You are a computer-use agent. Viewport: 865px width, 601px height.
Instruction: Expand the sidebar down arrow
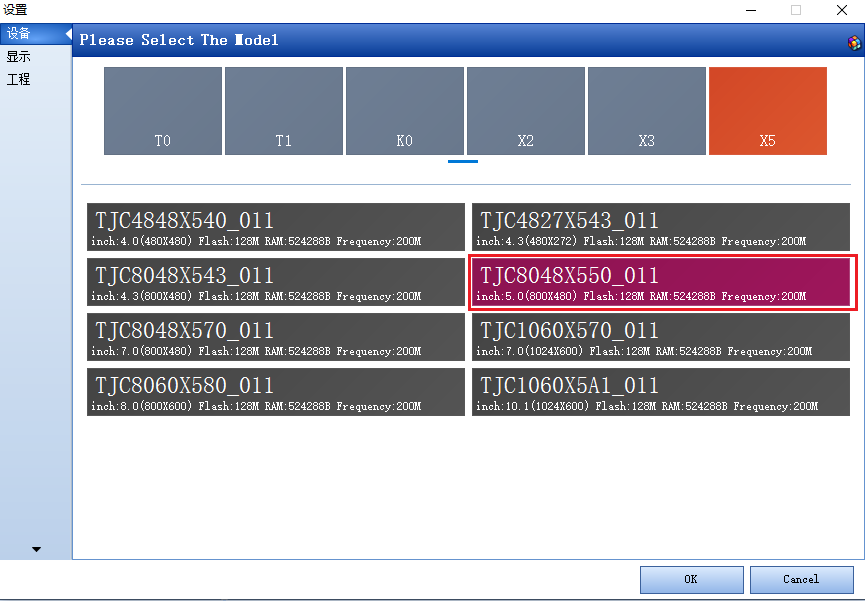pyautogui.click(x=37, y=549)
